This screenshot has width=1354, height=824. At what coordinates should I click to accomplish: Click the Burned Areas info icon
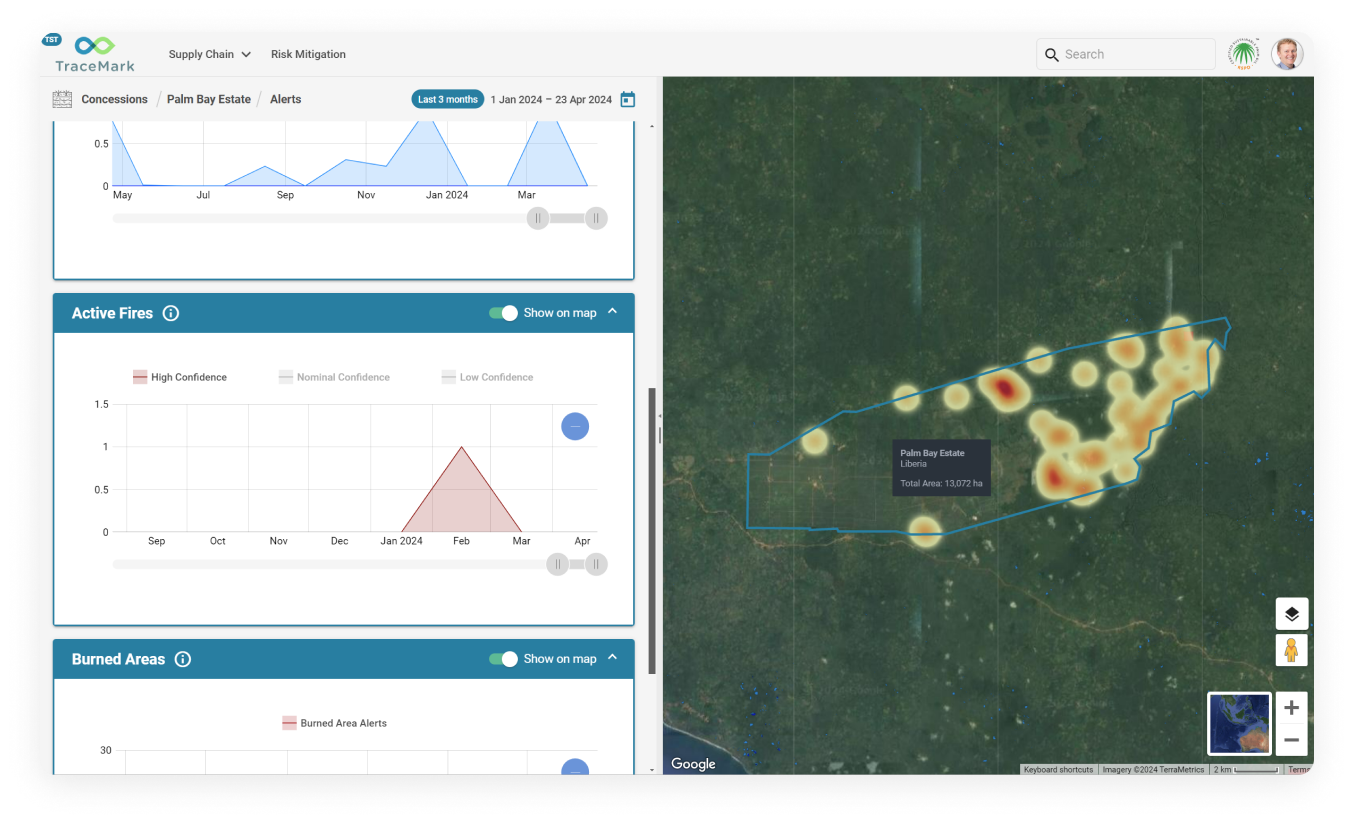click(183, 659)
